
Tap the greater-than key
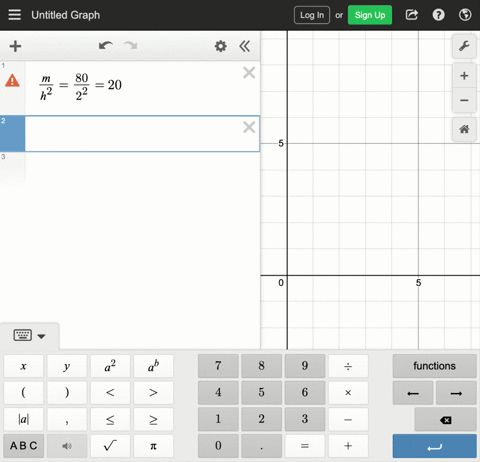(x=153, y=393)
